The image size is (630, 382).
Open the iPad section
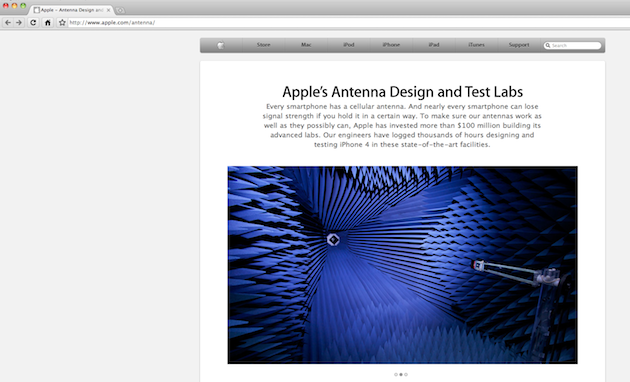pyautogui.click(x=434, y=45)
